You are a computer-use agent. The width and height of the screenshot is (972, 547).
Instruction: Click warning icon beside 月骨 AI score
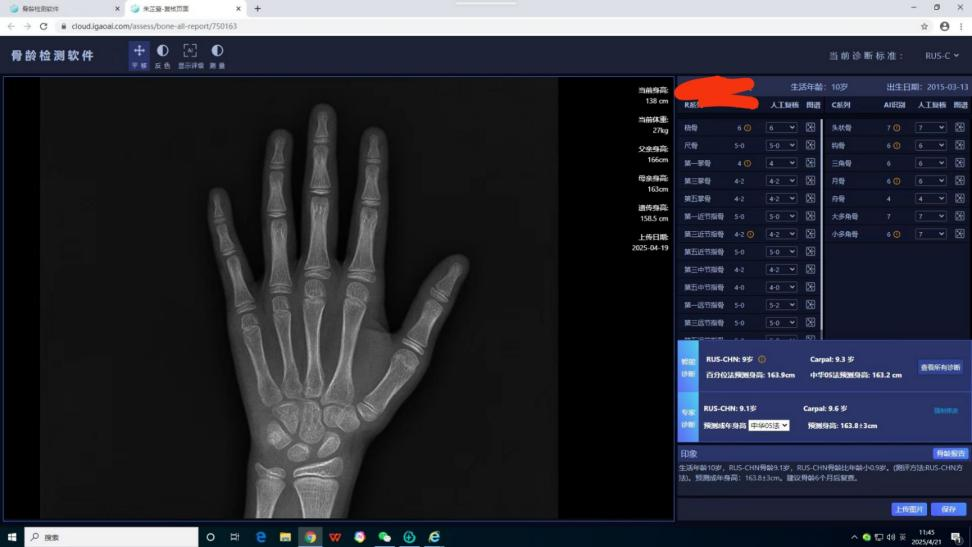[897, 181]
